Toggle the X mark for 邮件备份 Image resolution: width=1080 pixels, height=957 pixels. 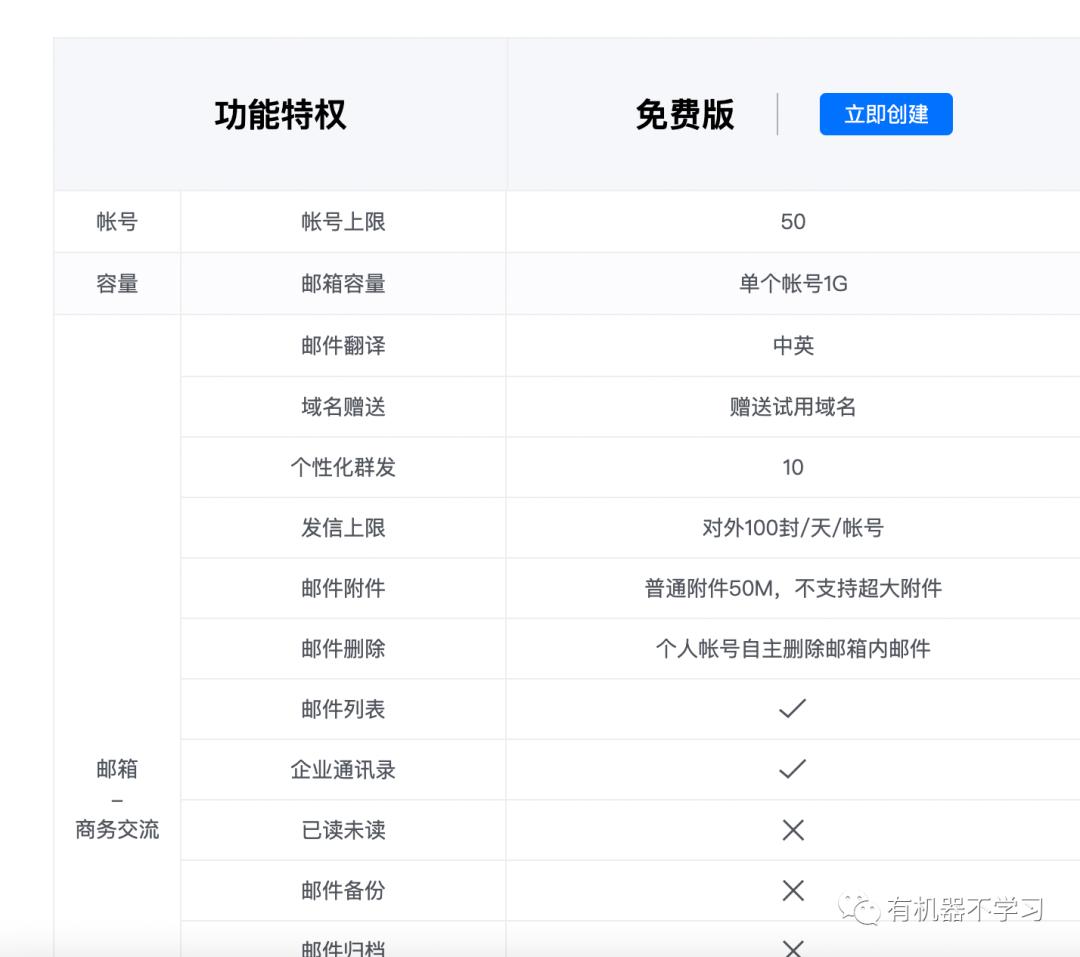click(792, 889)
